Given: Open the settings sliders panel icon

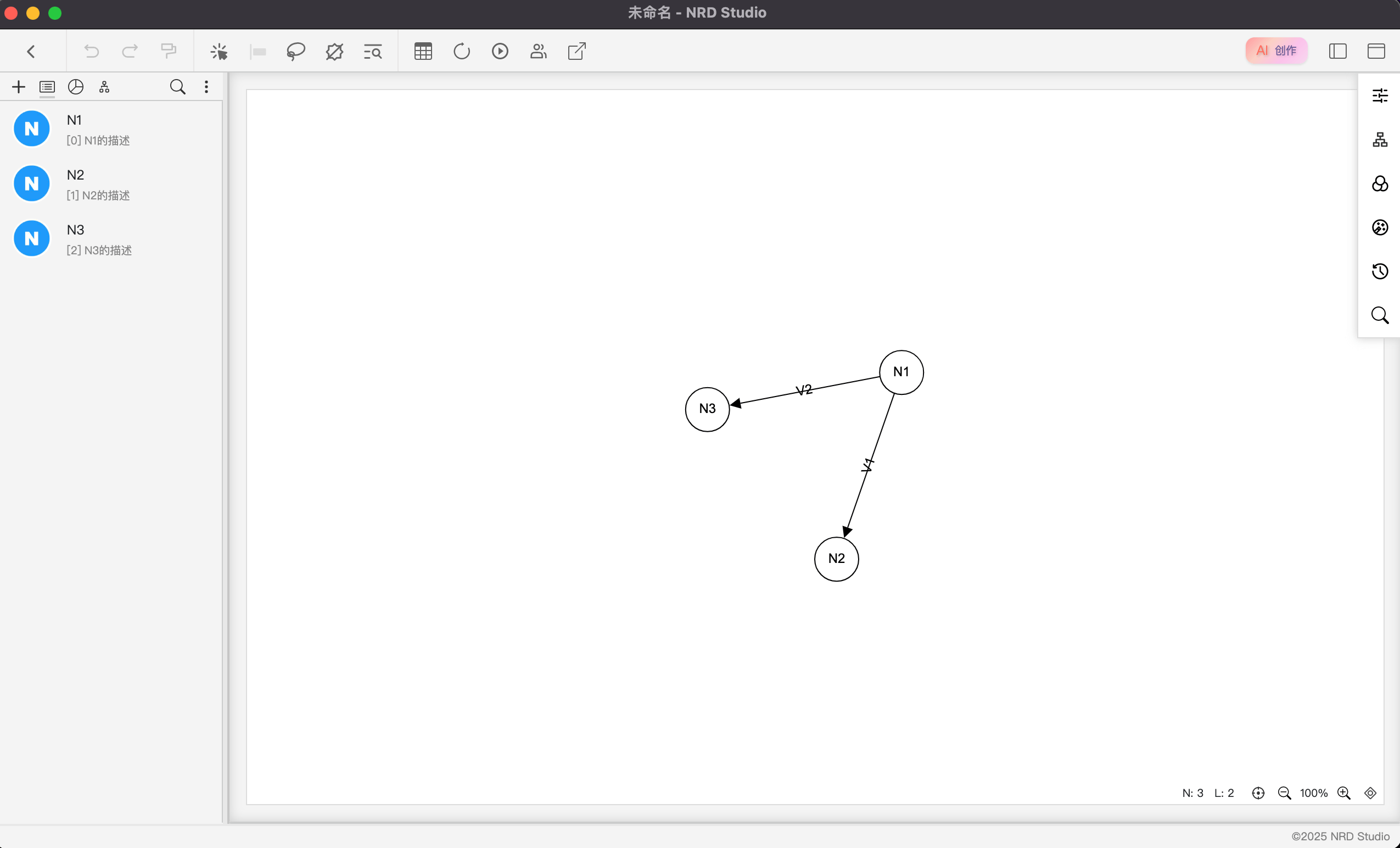Looking at the screenshot, I should (1380, 96).
